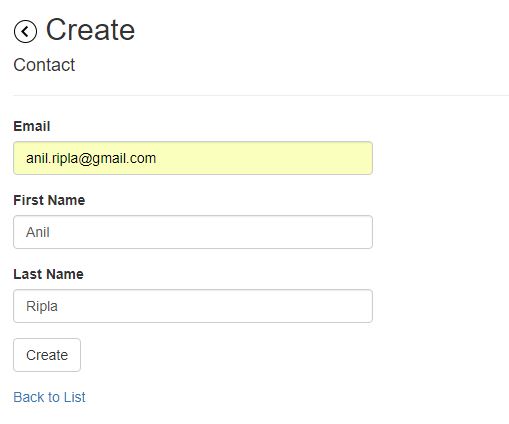Place cursor in anil.ripla@gmail.com text
This screenshot has height=424, width=509.
[91, 158]
